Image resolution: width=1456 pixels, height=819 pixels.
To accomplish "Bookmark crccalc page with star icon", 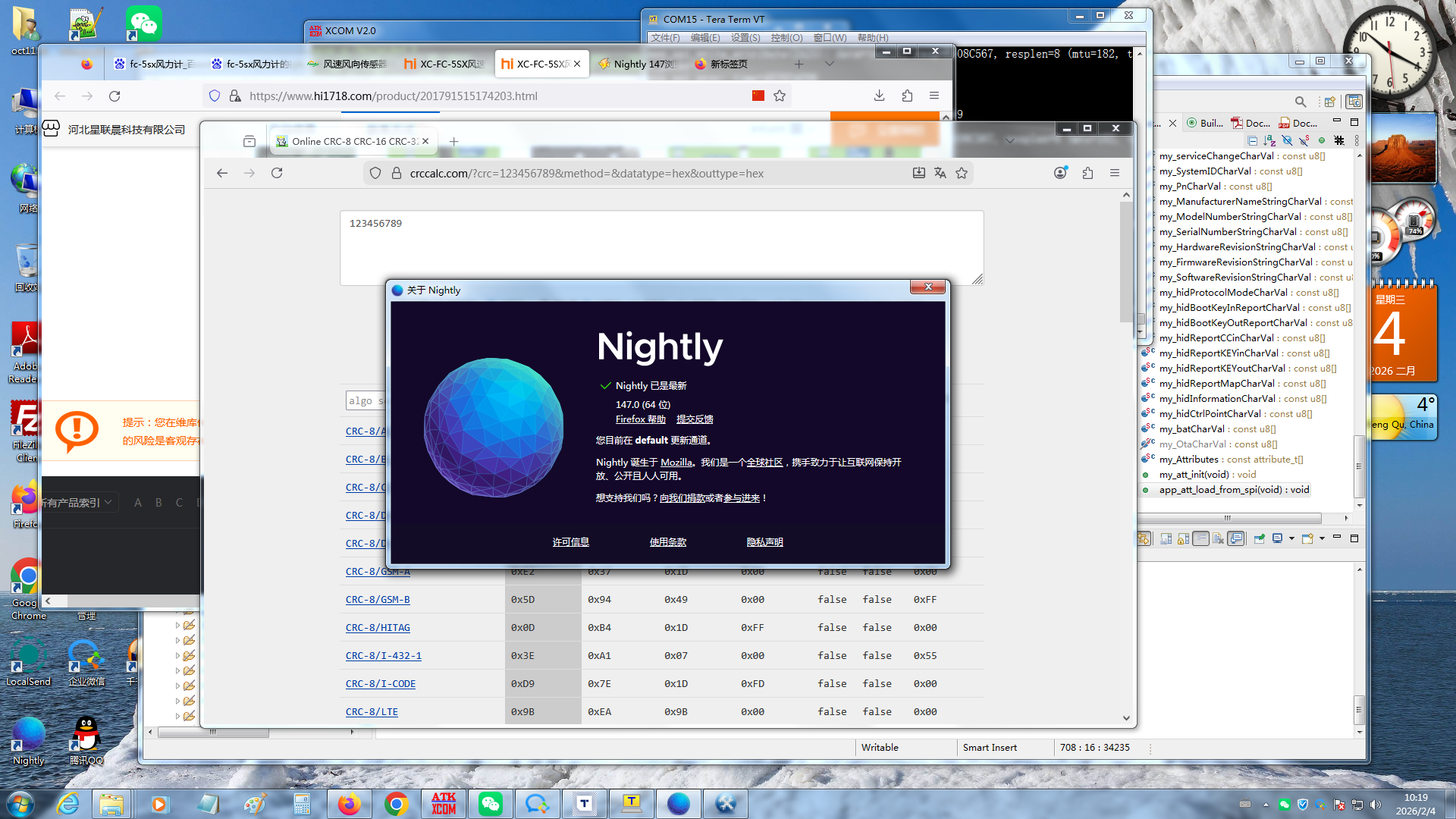I will [962, 173].
